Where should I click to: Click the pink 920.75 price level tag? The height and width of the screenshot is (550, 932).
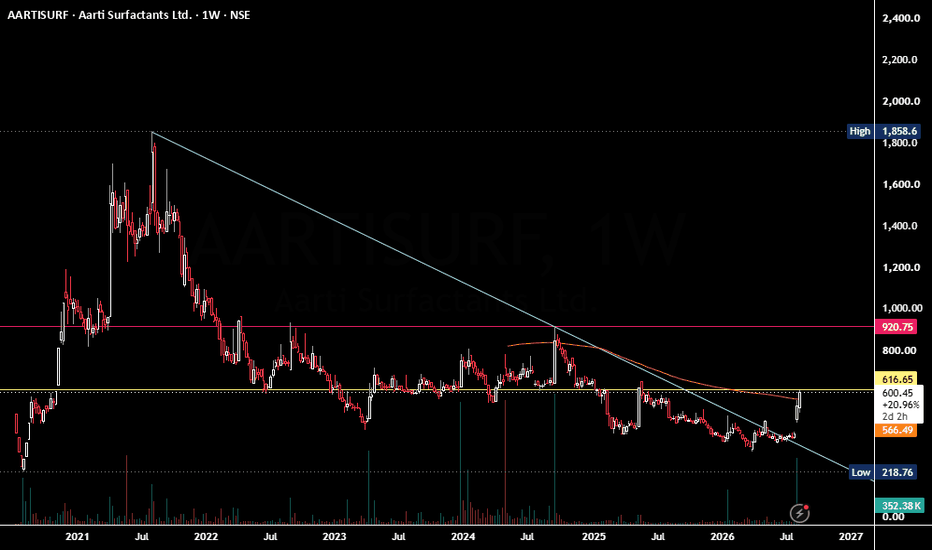pyautogui.click(x=897, y=326)
